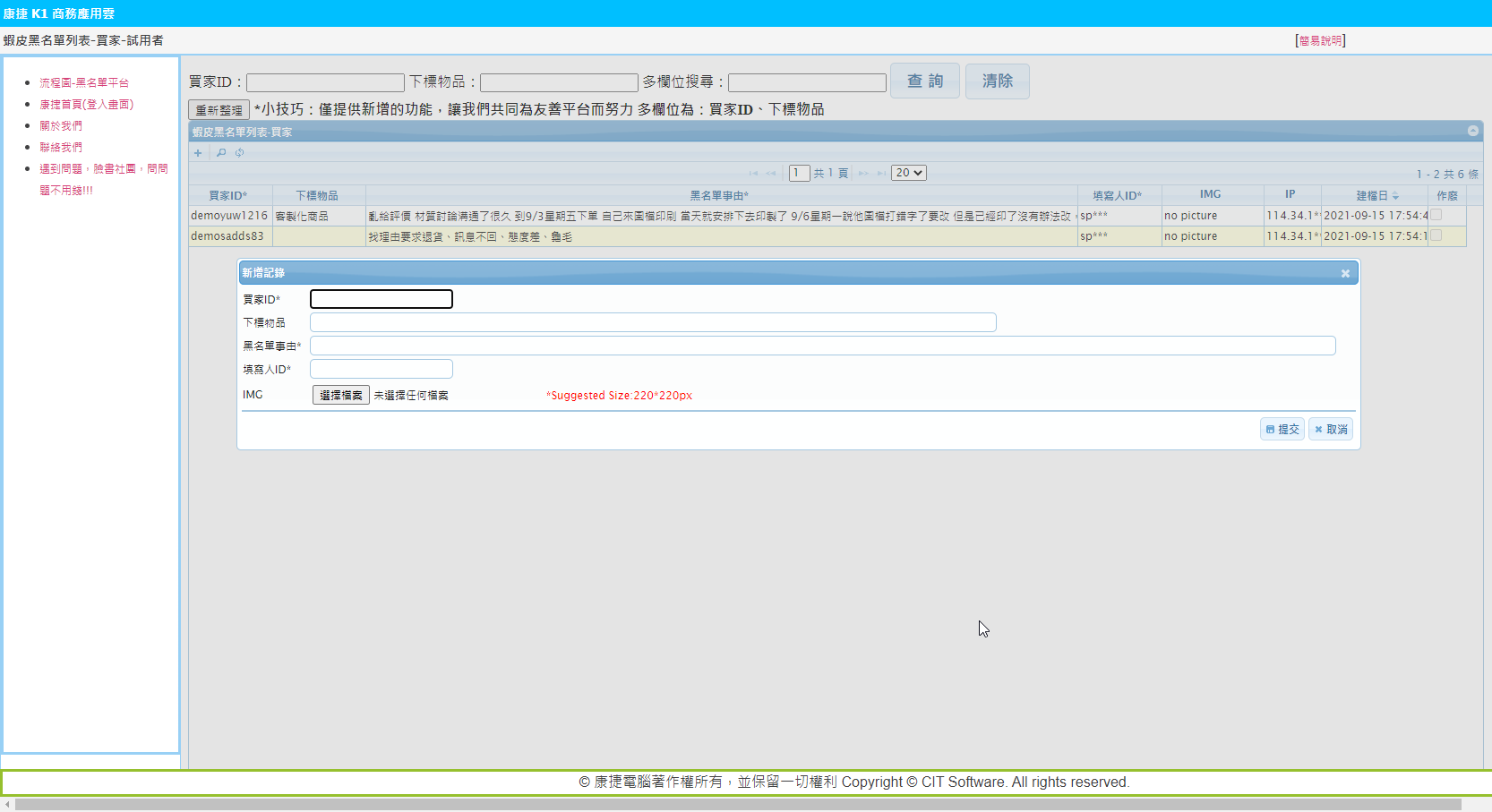Viewport: 1492px width, 812px height.
Task: Toggle the 作廢 checkbox for demosadds83
Action: (x=1436, y=235)
